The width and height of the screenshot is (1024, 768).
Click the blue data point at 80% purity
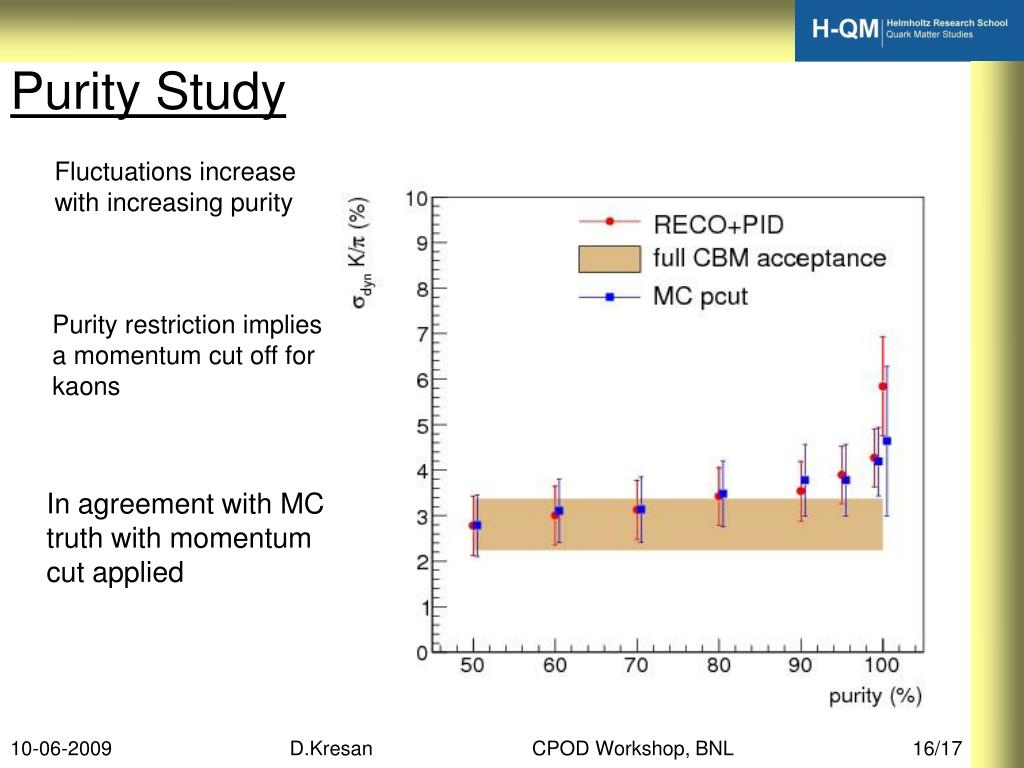(723, 494)
